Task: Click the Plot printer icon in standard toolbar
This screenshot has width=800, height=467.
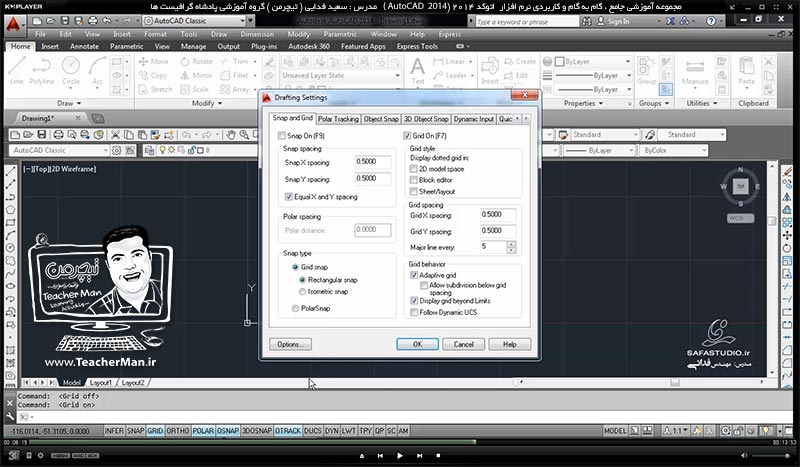Action: pyautogui.click(x=58, y=135)
